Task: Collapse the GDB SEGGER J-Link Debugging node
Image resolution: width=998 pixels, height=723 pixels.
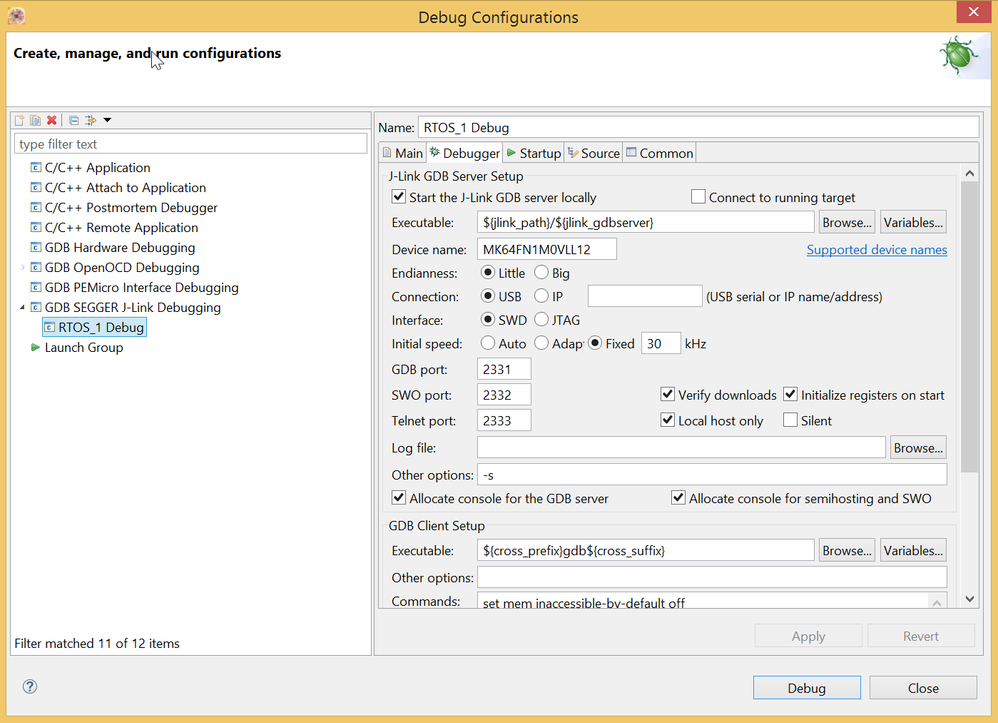Action: (x=23, y=308)
